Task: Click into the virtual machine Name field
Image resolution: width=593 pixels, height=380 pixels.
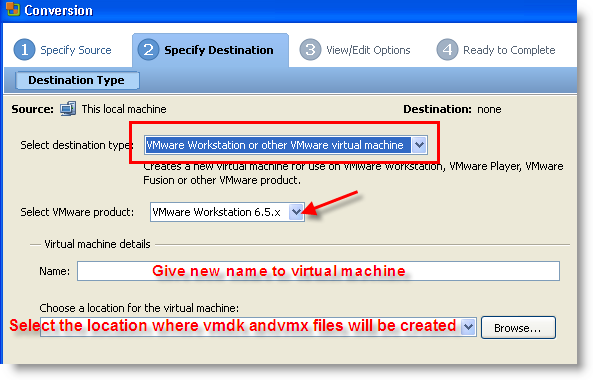Action: (318, 271)
